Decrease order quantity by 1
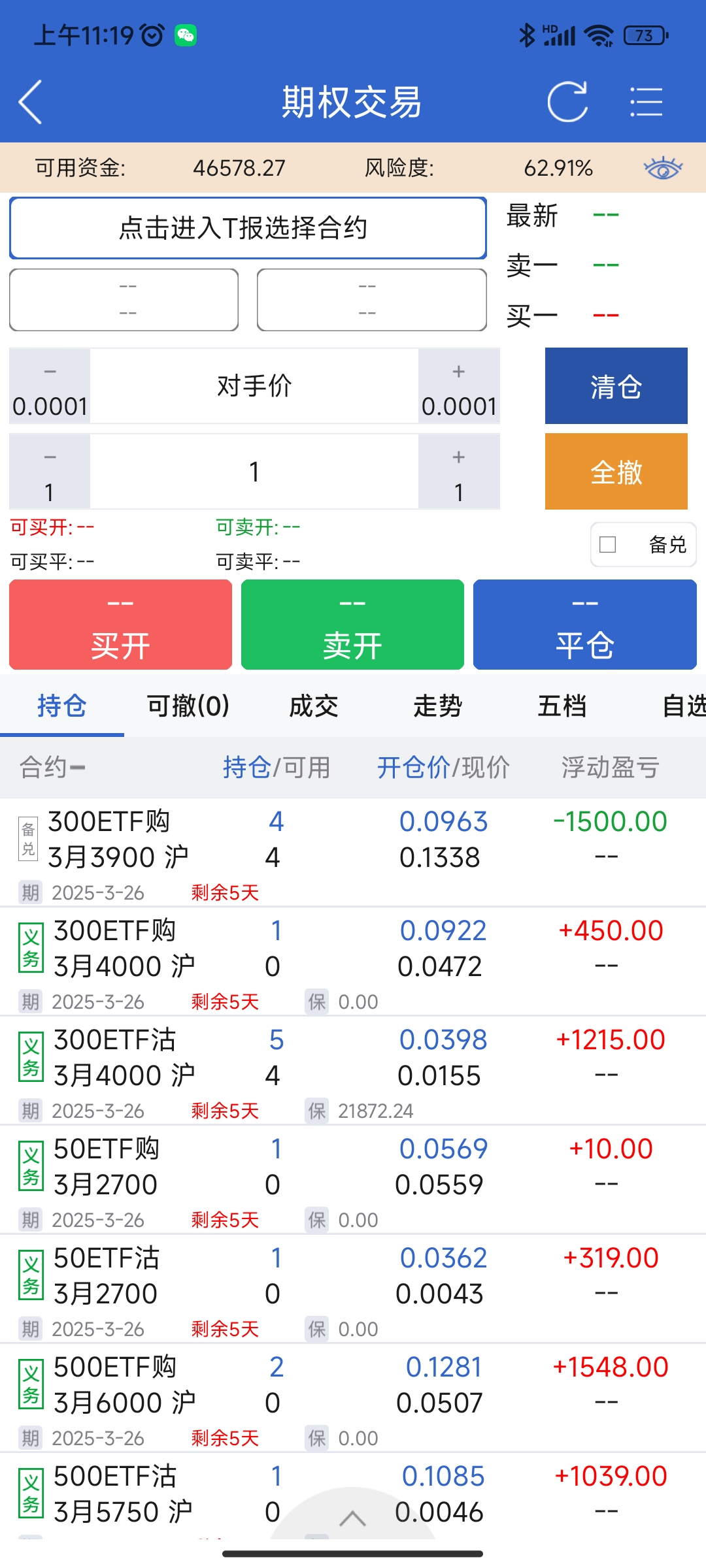 [50, 472]
